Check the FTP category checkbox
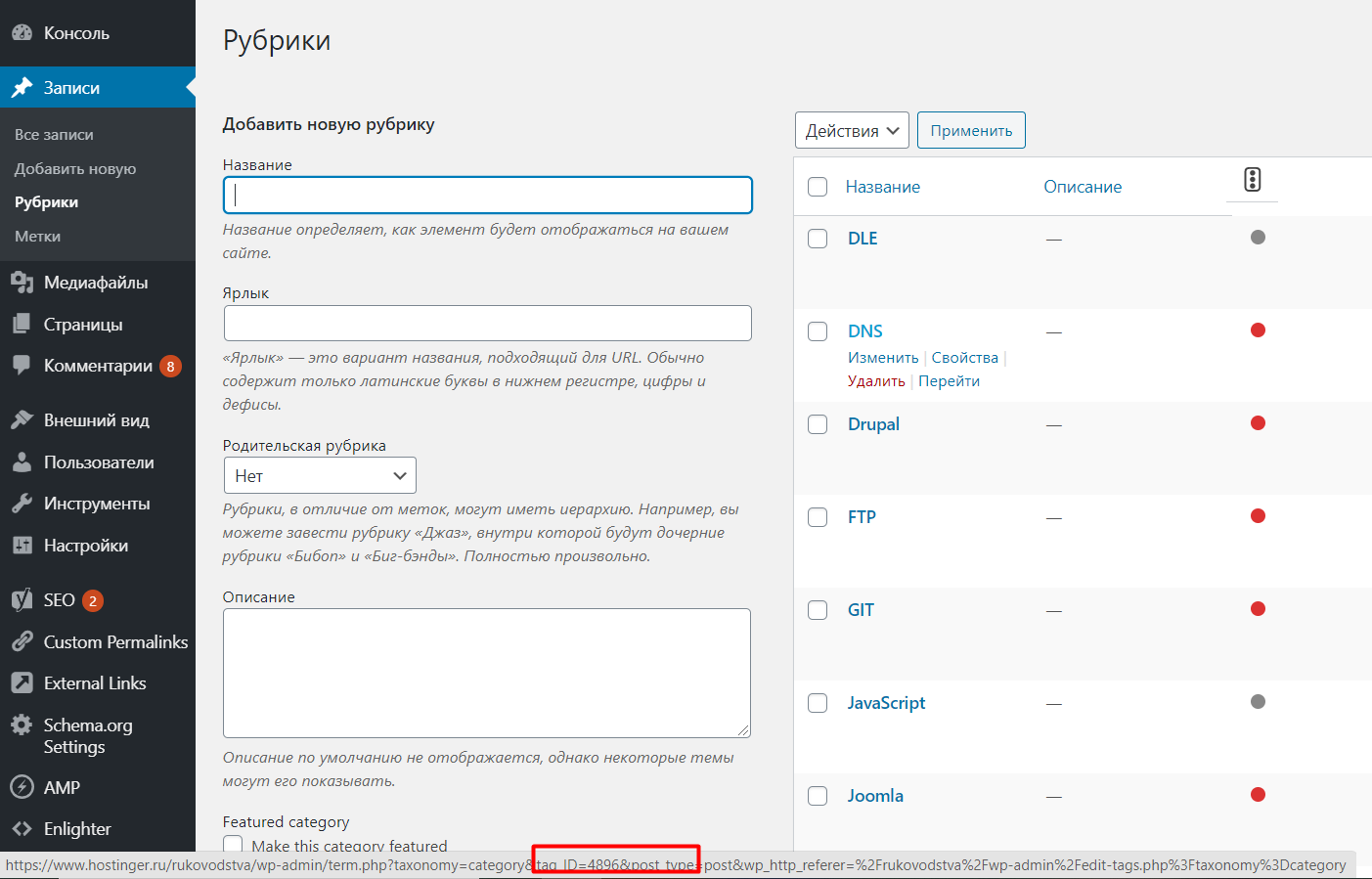This screenshot has height=879, width=1372. (x=818, y=517)
